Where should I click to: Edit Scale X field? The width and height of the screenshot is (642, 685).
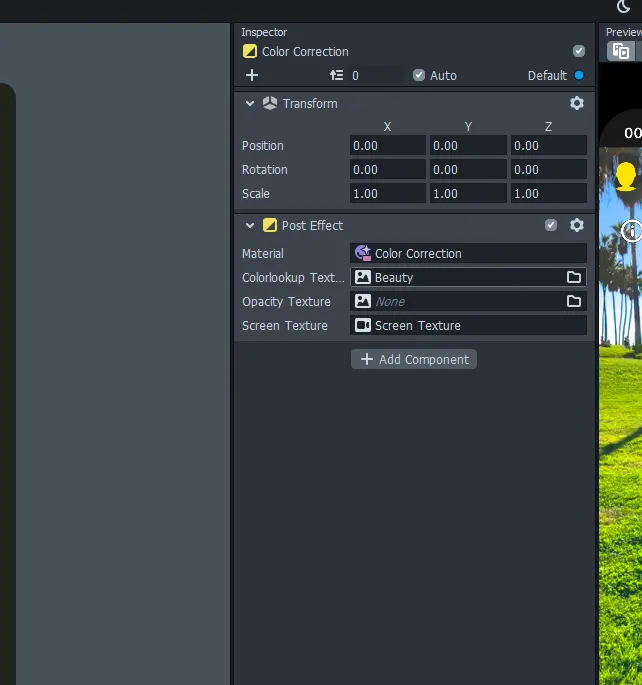(387, 194)
